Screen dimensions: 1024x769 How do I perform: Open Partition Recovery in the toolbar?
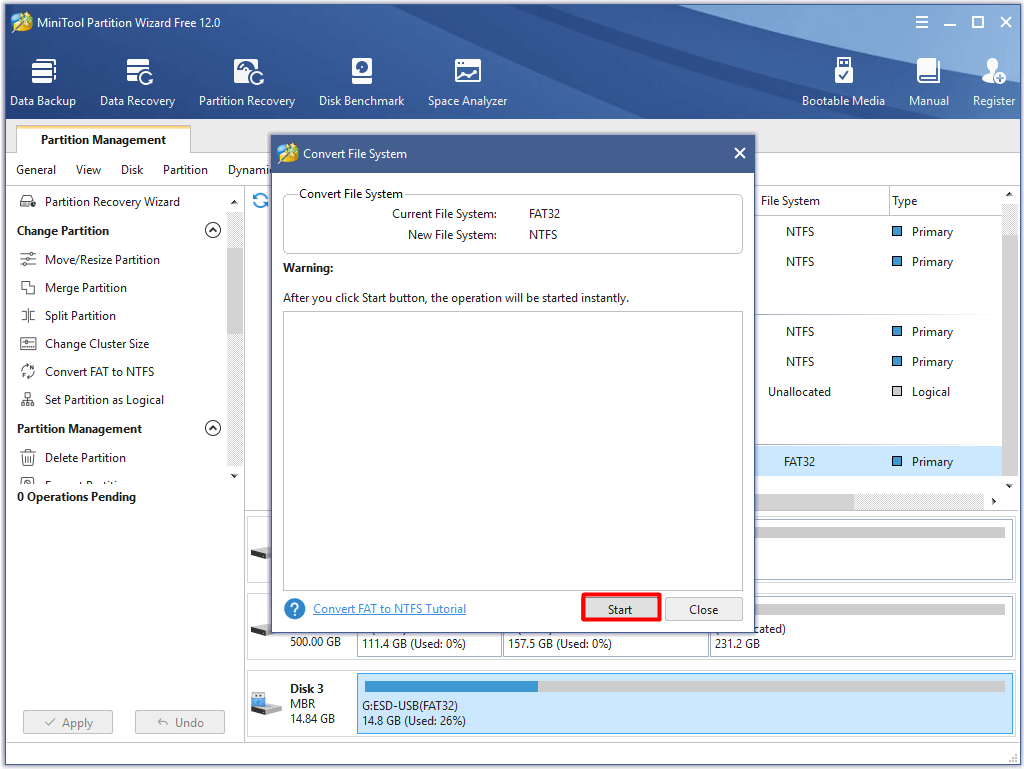pyautogui.click(x=247, y=82)
